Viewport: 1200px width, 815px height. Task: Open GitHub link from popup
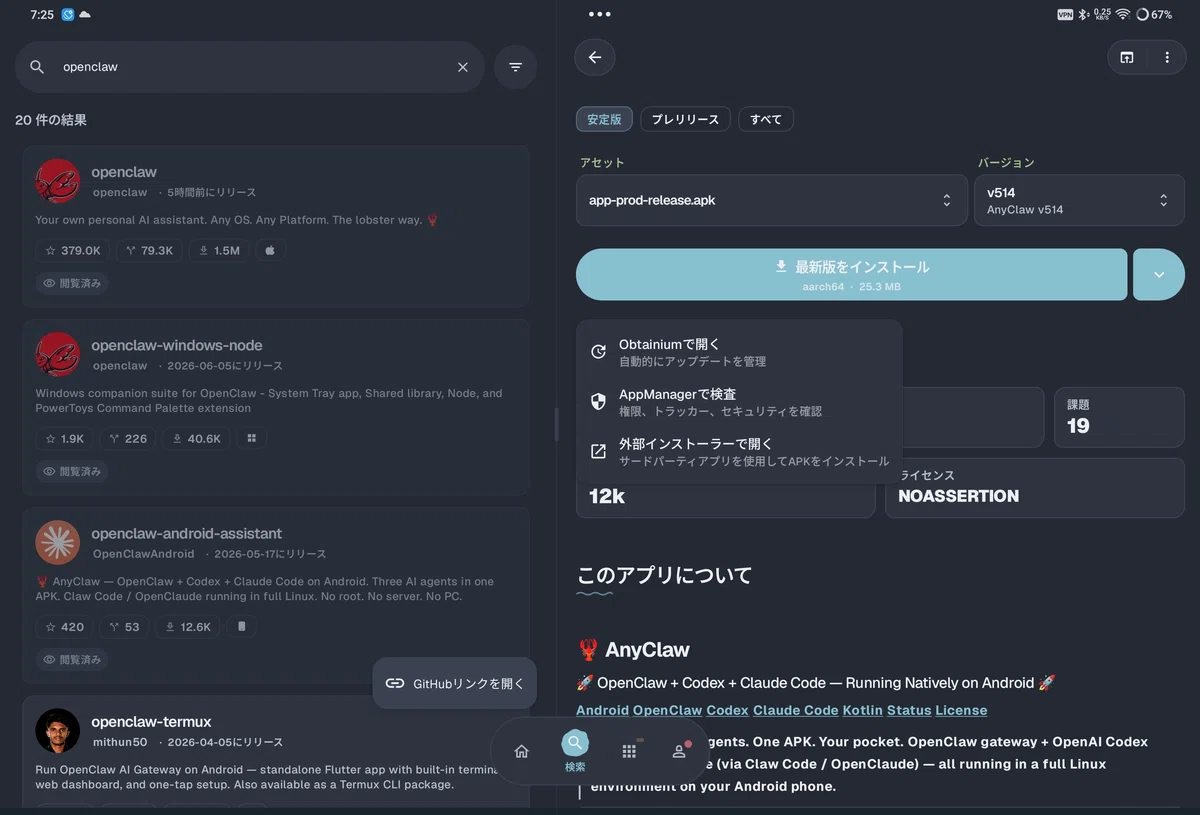tap(455, 683)
